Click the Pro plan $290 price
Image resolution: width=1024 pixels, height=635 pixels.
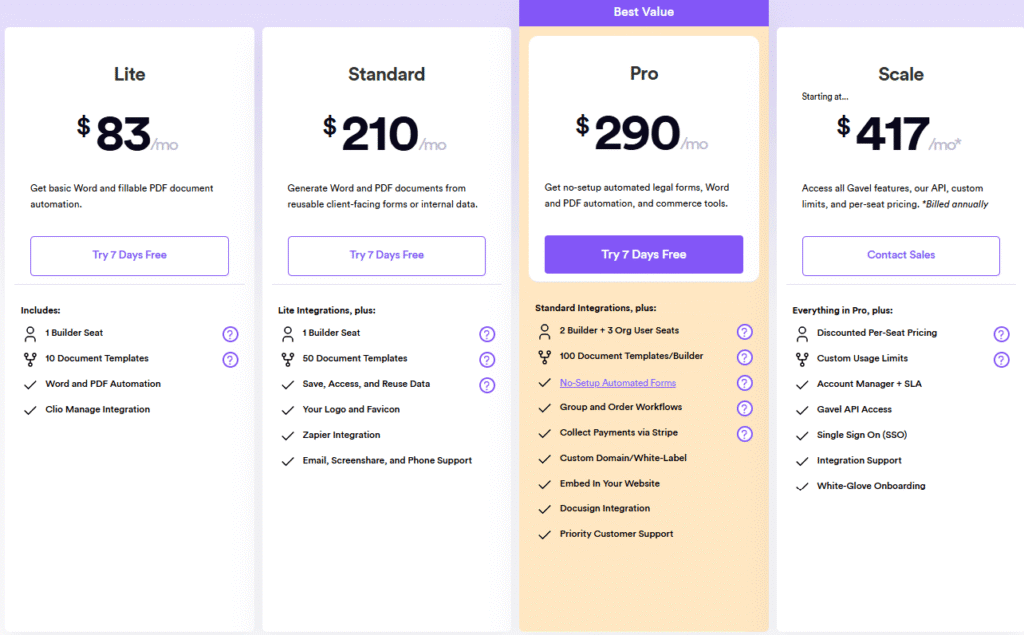[641, 134]
